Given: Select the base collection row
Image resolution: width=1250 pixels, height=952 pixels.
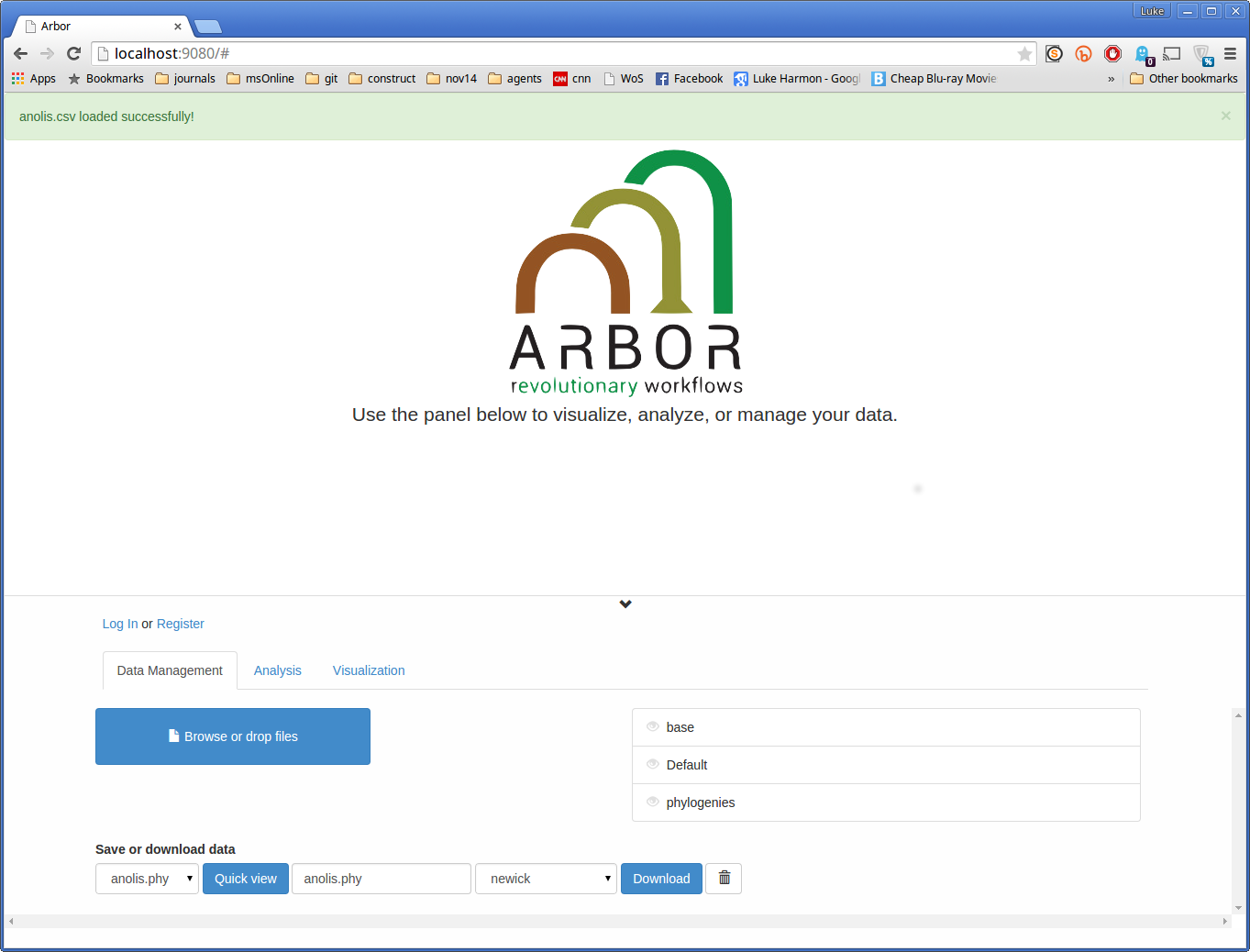Looking at the screenshot, I should [886, 727].
